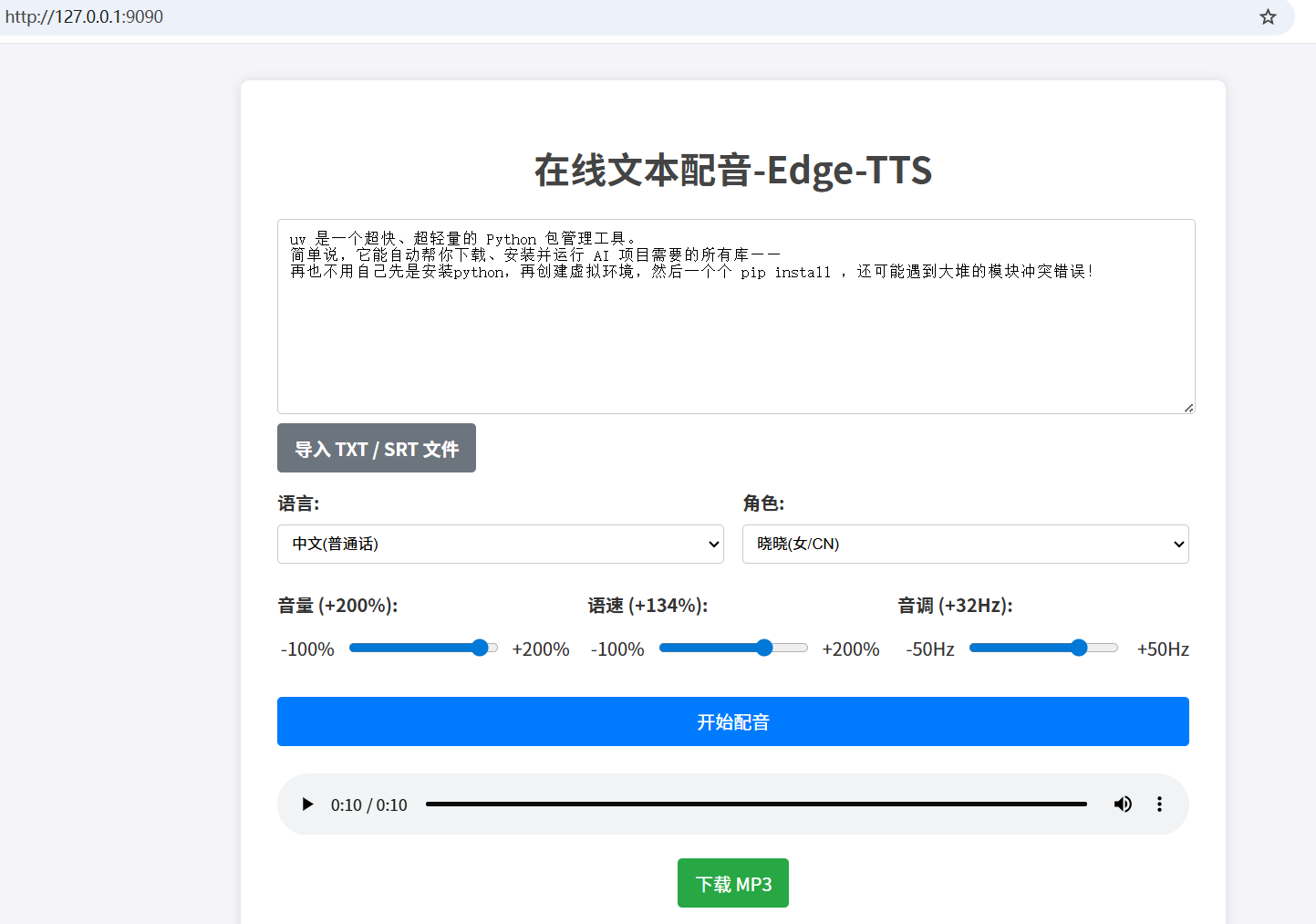This screenshot has height=924, width=1316.
Task: Click 导入 TXT / SRT 文件 button
Action: tap(376, 449)
